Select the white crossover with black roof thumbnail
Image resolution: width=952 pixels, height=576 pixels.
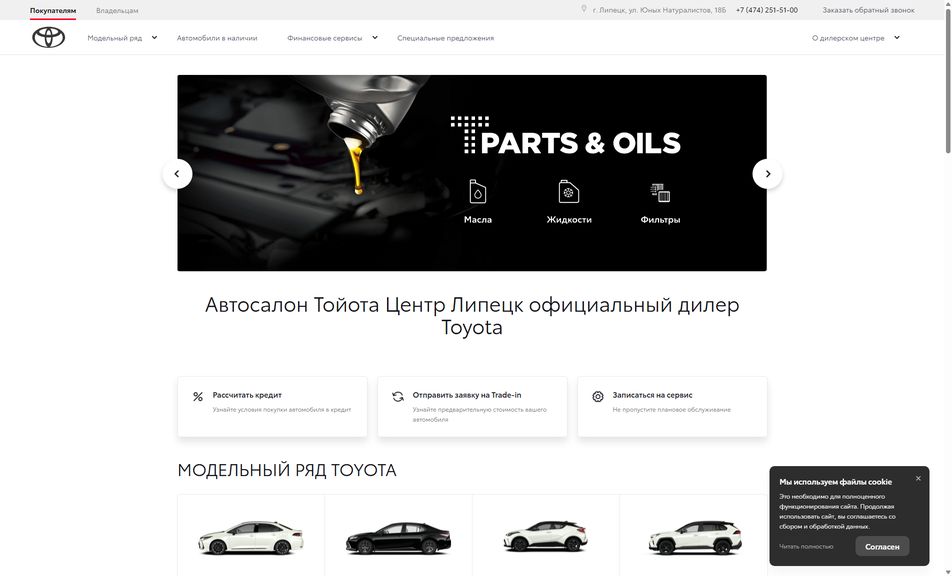(546, 535)
